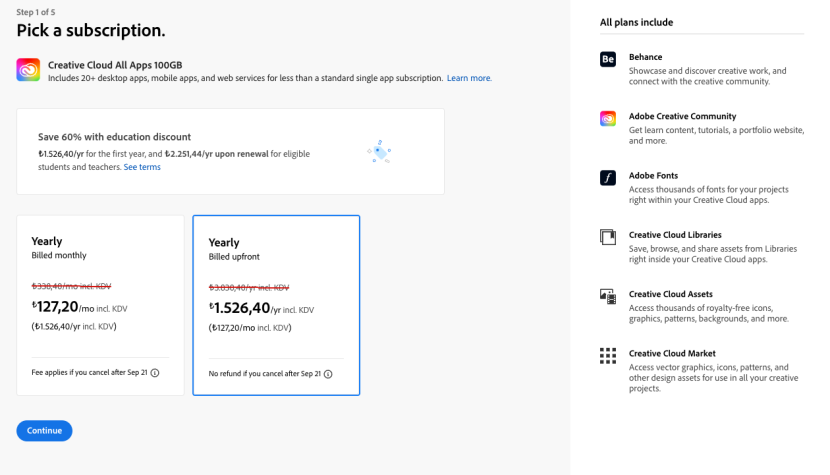Click the Behance icon
Viewport: 830px width, 475px height.
pyautogui.click(x=608, y=59)
